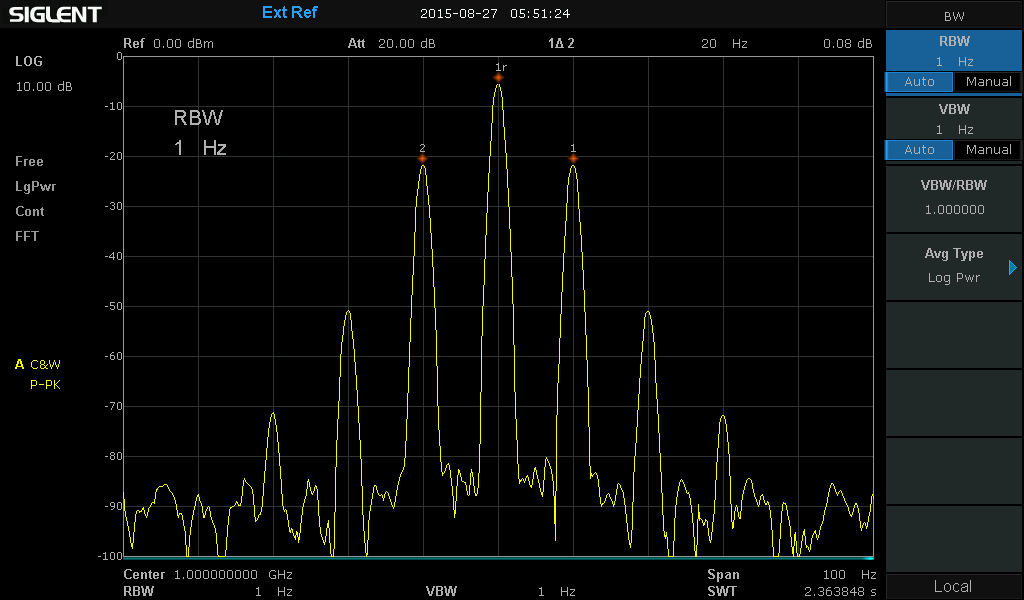The height and width of the screenshot is (600, 1024).
Task: Click the -100 axis label
Action: pos(110,556)
